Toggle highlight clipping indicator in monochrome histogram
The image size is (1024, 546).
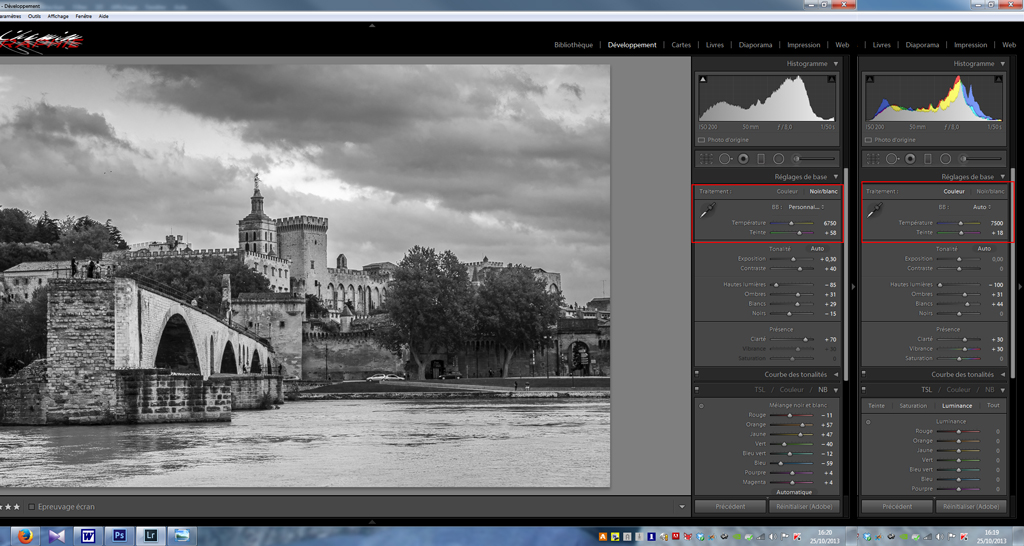831,79
